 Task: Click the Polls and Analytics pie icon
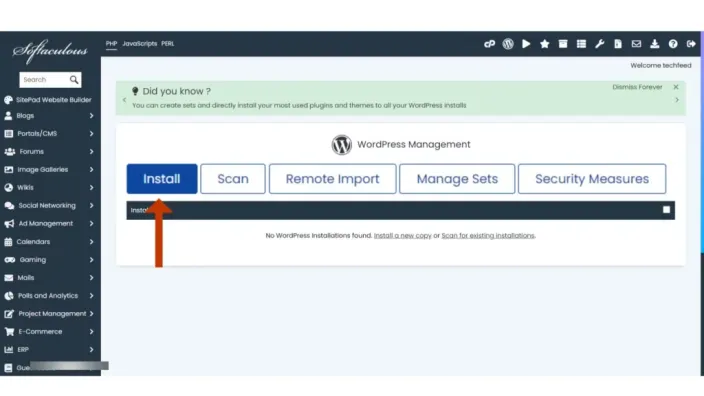point(9,296)
